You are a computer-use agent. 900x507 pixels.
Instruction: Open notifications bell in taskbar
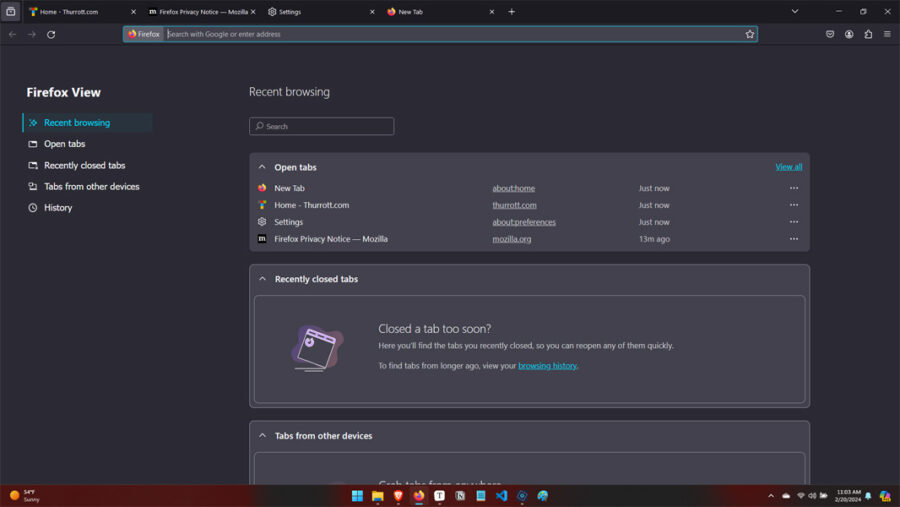(x=868, y=496)
